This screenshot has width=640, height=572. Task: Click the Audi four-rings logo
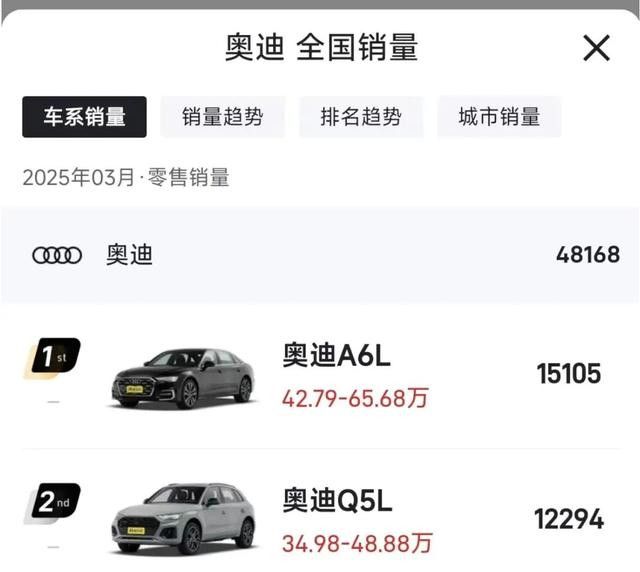tap(57, 256)
